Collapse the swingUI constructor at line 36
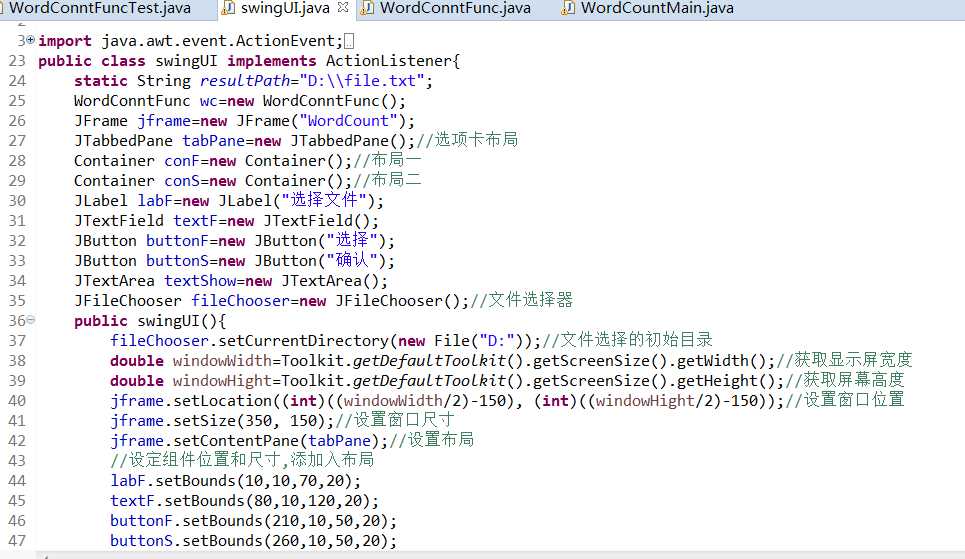Screen dimensions: 965x559 pos(30,320)
